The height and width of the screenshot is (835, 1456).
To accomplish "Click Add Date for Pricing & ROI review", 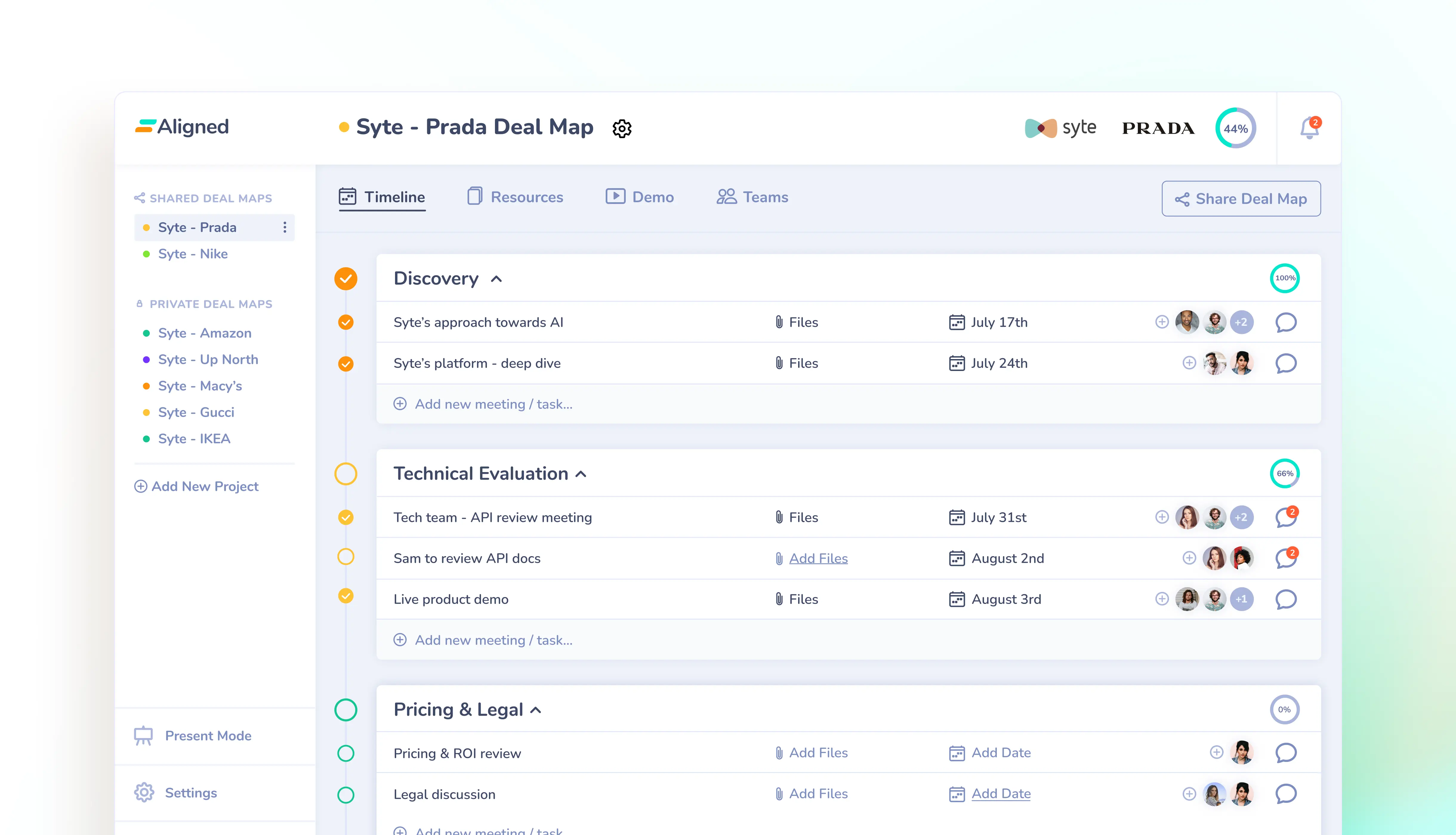I will 1001,753.
